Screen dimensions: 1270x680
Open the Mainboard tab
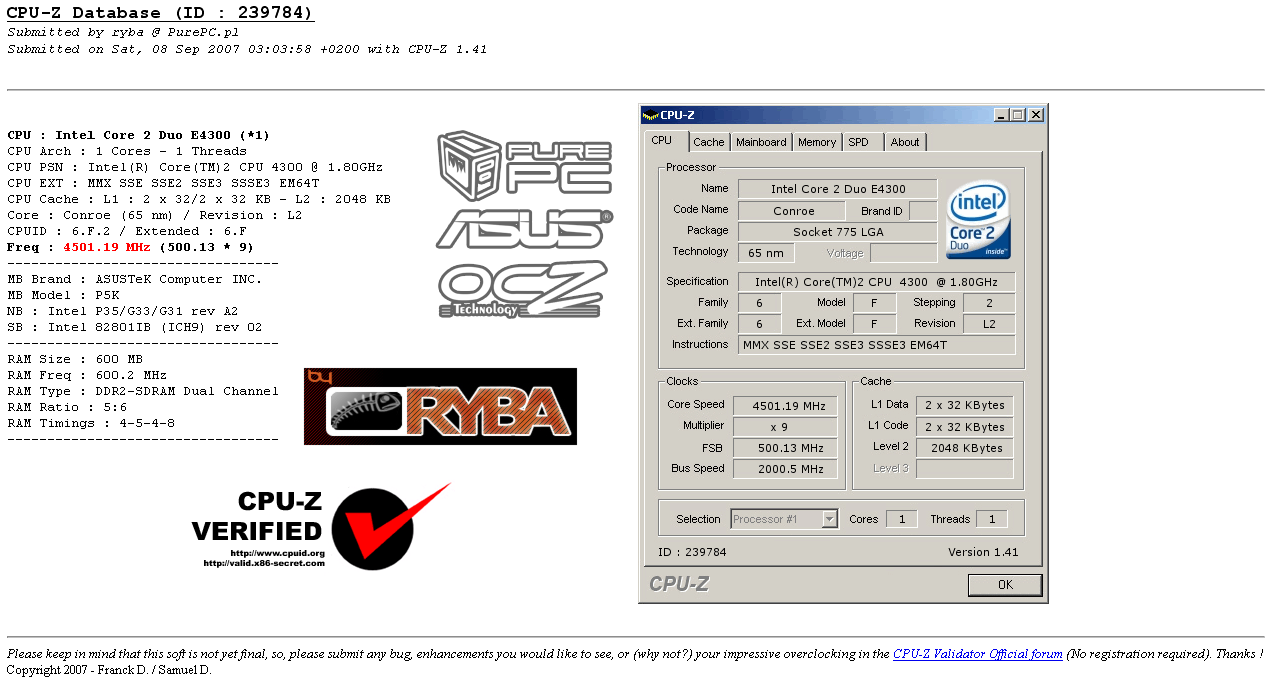coord(762,142)
